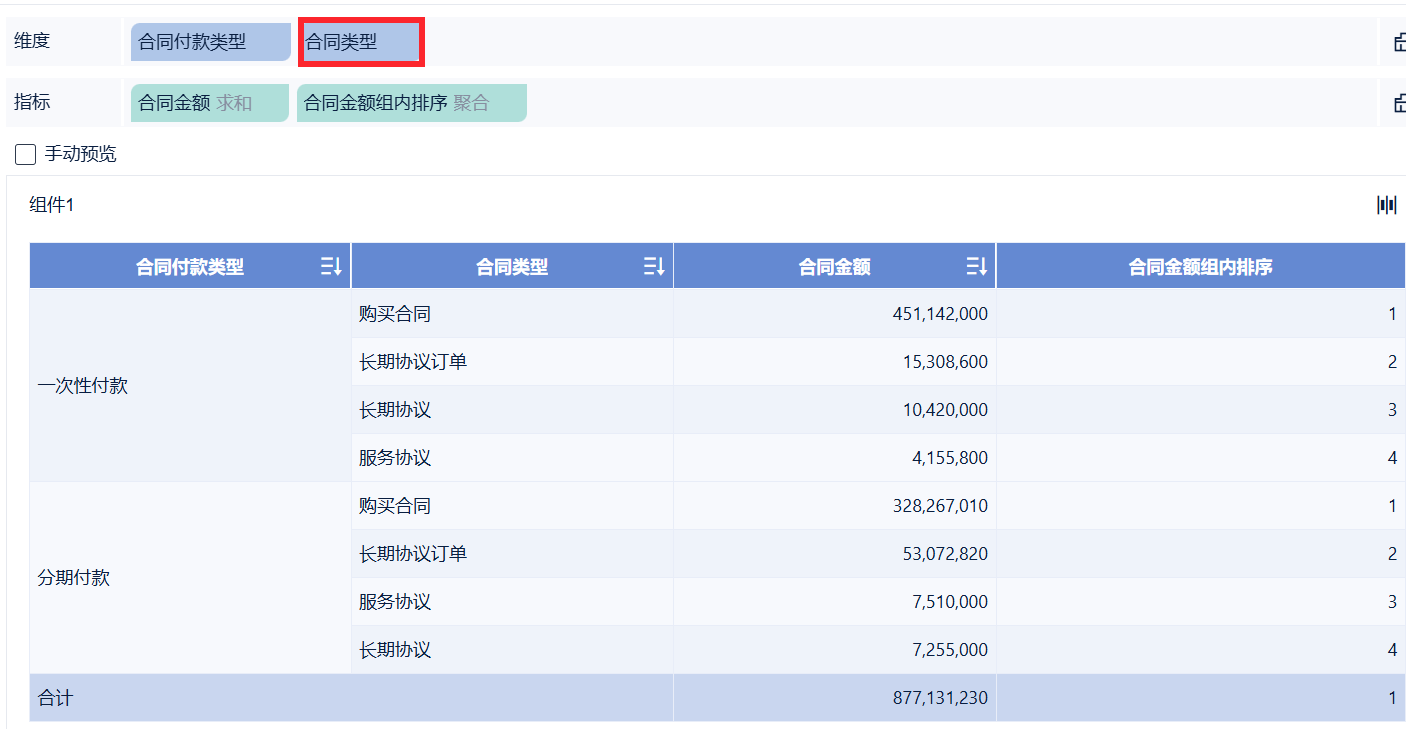Click the 维度 row label
The width and height of the screenshot is (1406, 729).
click(x=32, y=41)
